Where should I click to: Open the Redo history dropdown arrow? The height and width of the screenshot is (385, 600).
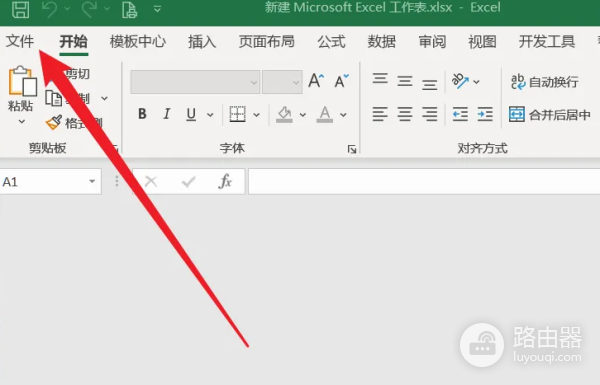107,8
